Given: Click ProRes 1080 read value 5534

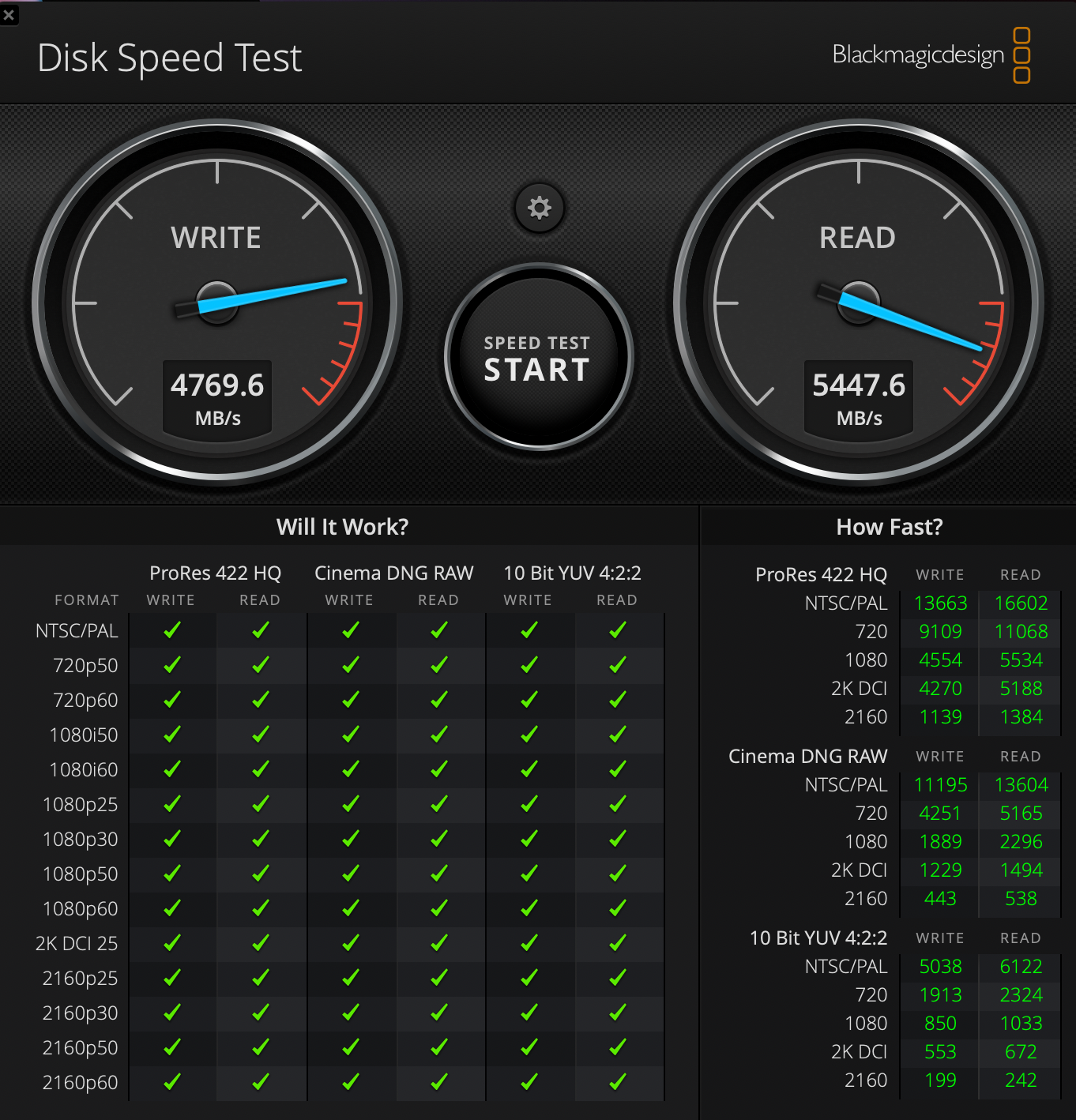Looking at the screenshot, I should 1021,660.
